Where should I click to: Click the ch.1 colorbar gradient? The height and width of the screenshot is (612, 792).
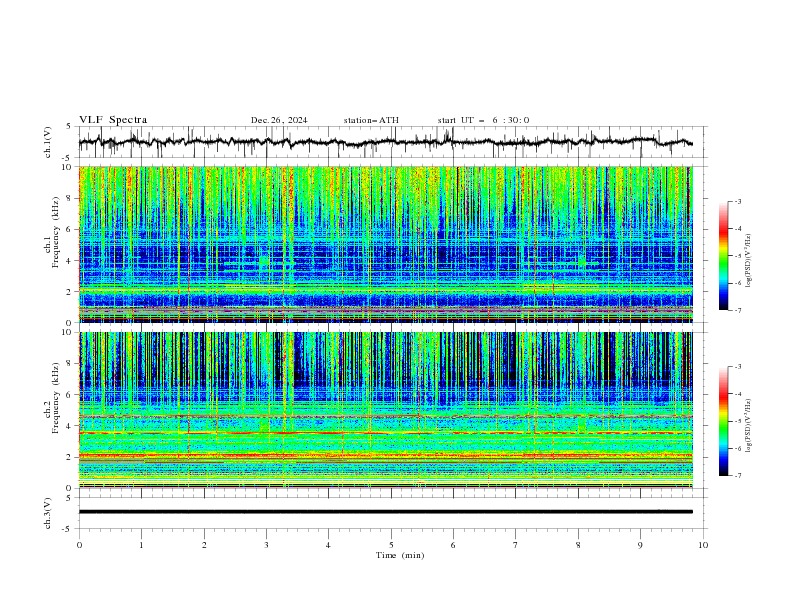click(724, 256)
